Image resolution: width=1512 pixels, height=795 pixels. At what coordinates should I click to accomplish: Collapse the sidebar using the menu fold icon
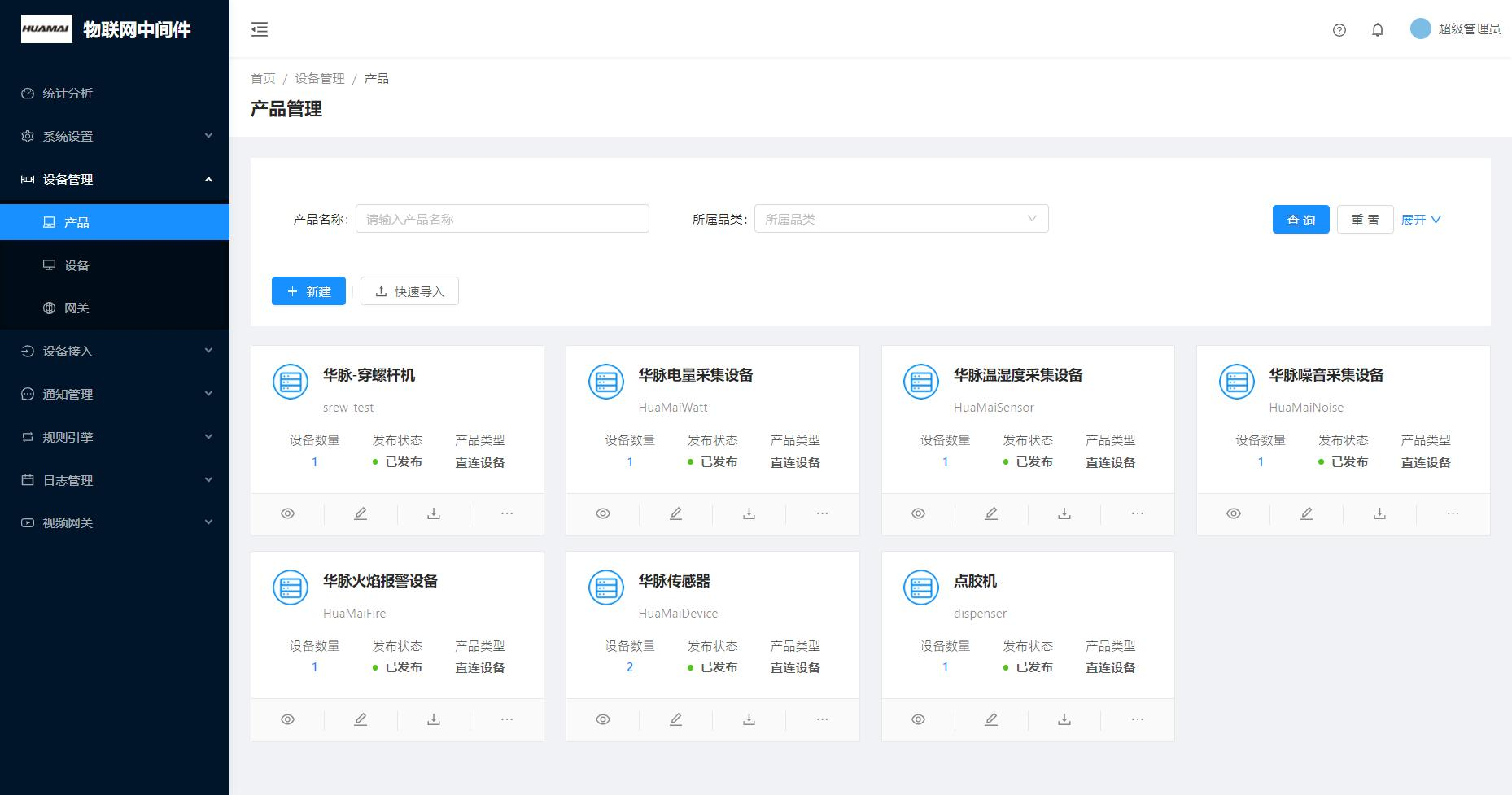tap(260, 29)
